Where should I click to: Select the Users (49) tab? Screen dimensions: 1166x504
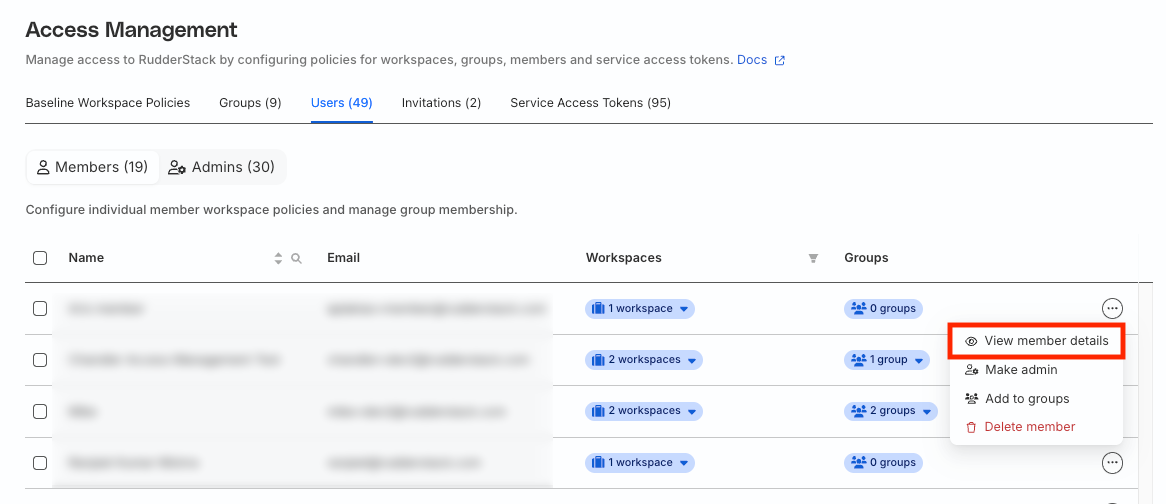click(x=341, y=103)
